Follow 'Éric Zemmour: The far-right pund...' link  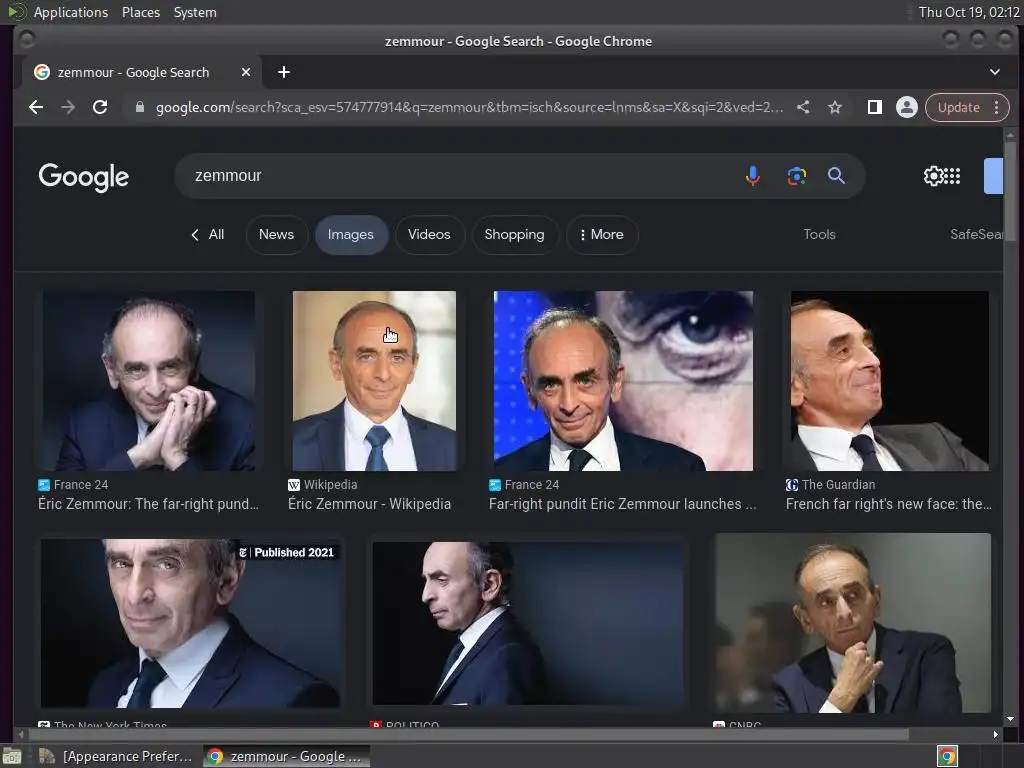click(x=148, y=504)
